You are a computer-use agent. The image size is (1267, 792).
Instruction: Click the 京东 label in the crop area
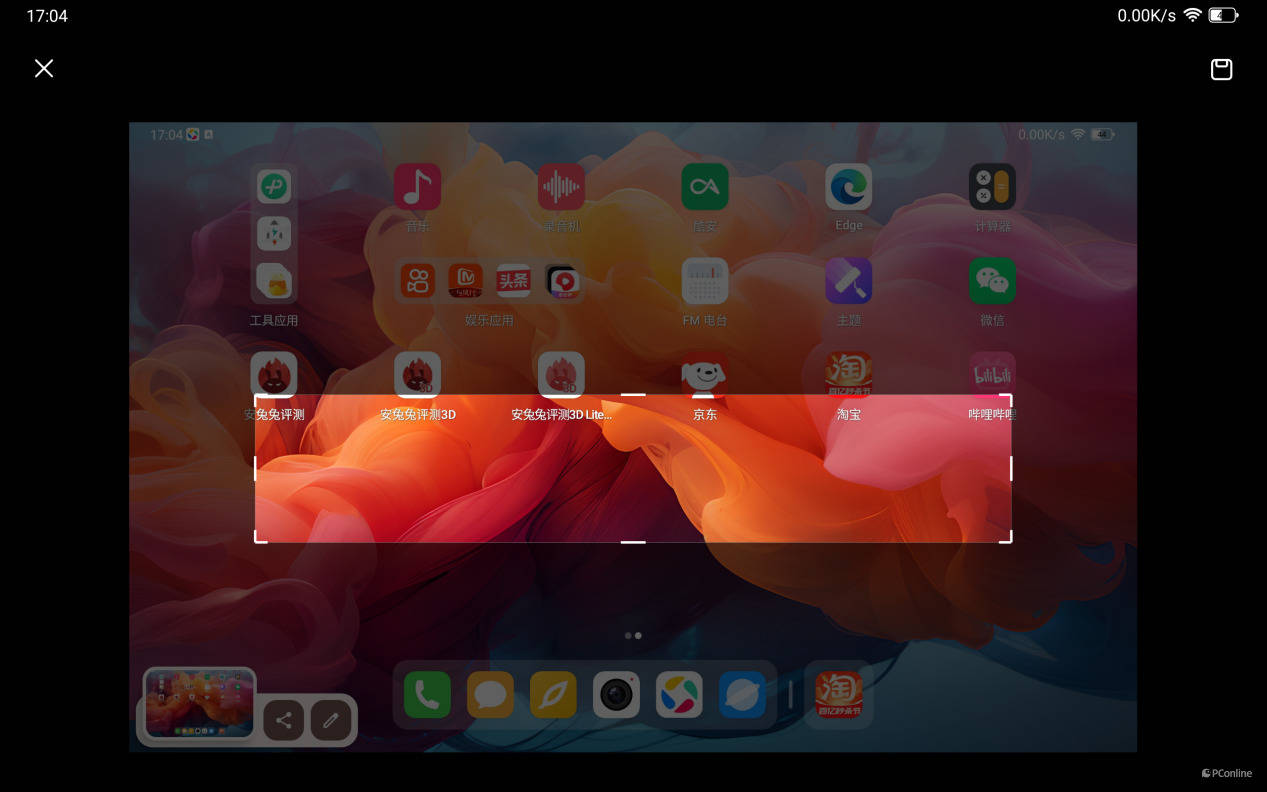click(x=705, y=414)
